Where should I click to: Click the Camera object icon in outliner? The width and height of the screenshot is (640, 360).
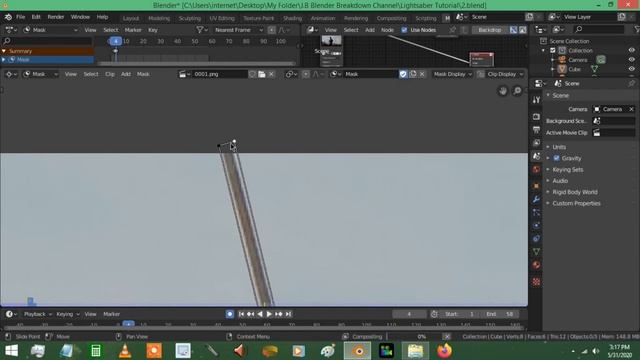(562, 60)
